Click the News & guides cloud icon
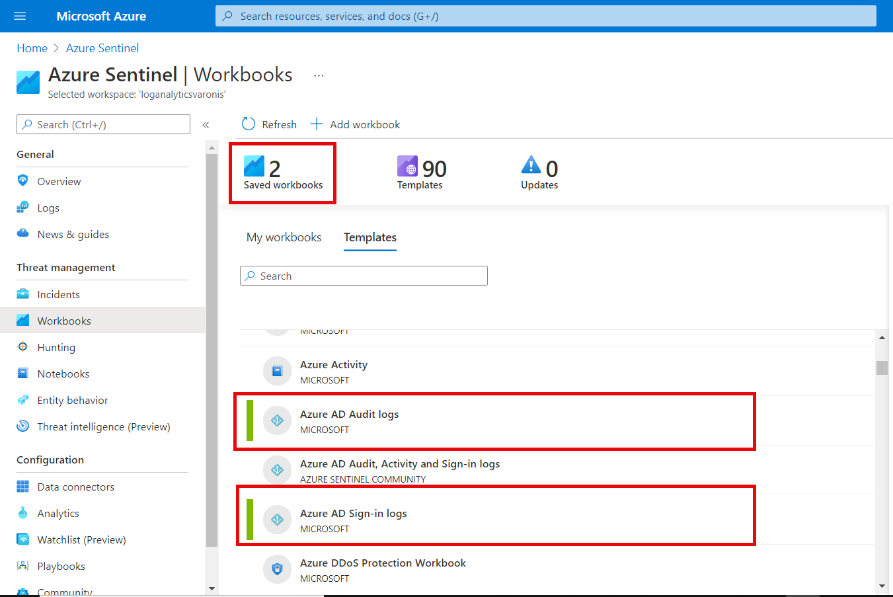The width and height of the screenshot is (893, 597). 23,234
